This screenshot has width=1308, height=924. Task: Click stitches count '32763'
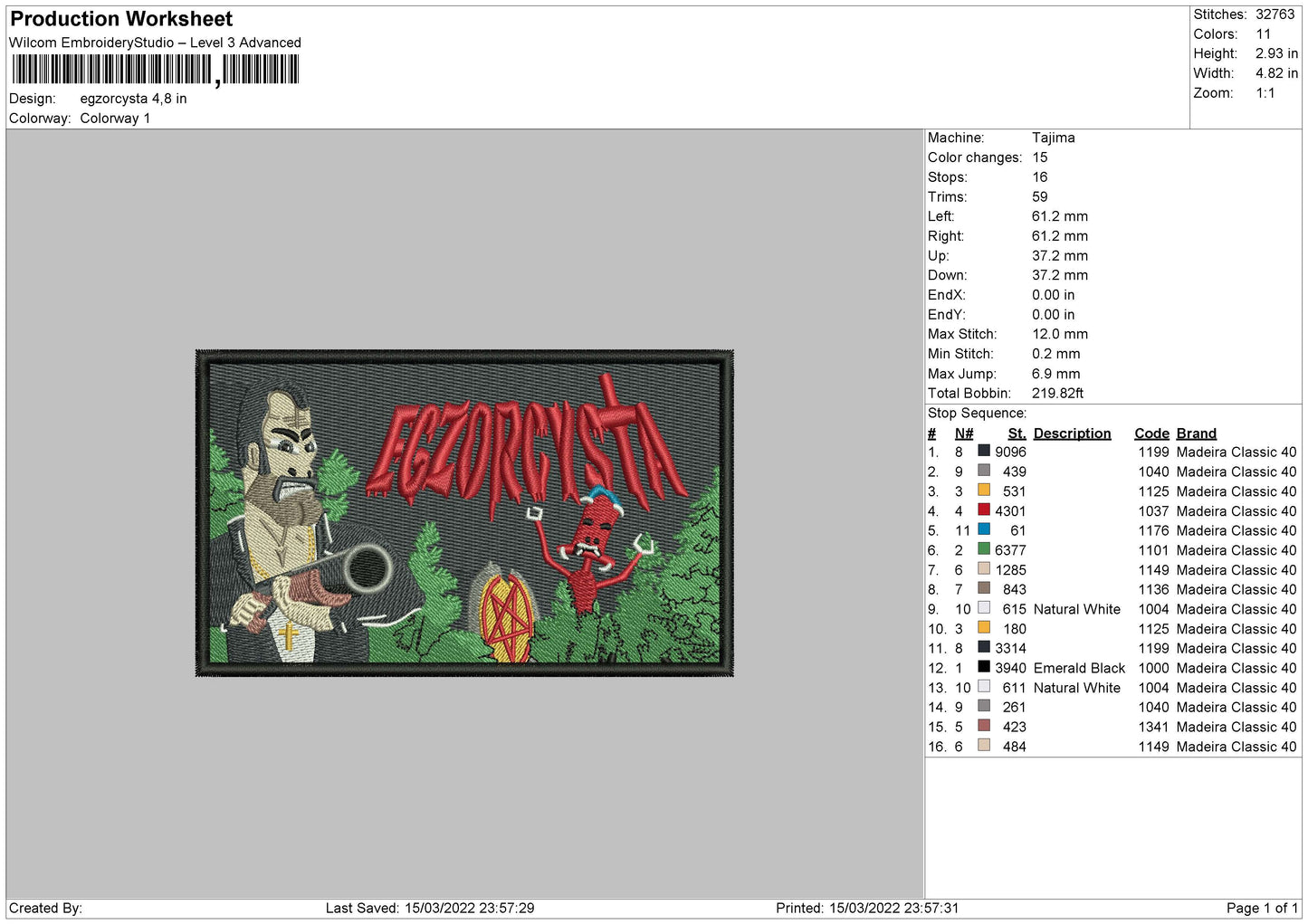coord(1275,14)
